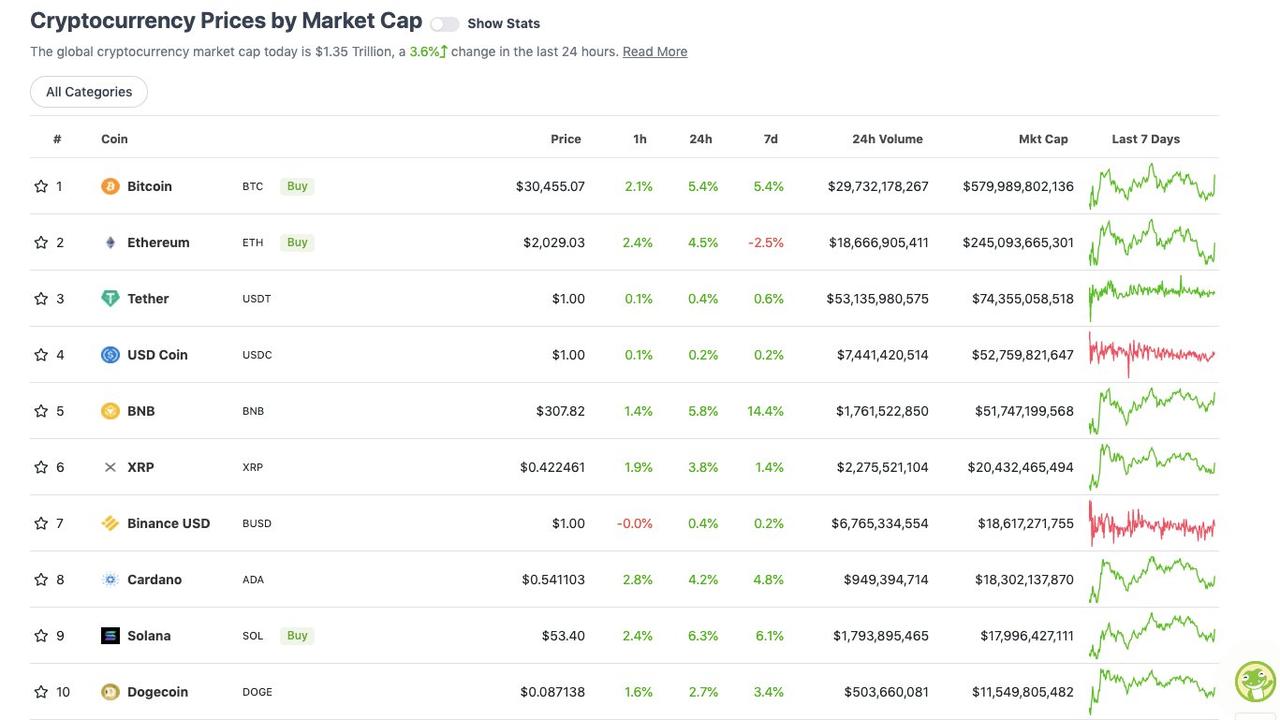
Task: Add Tether to favorites with star
Action: click(x=41, y=298)
